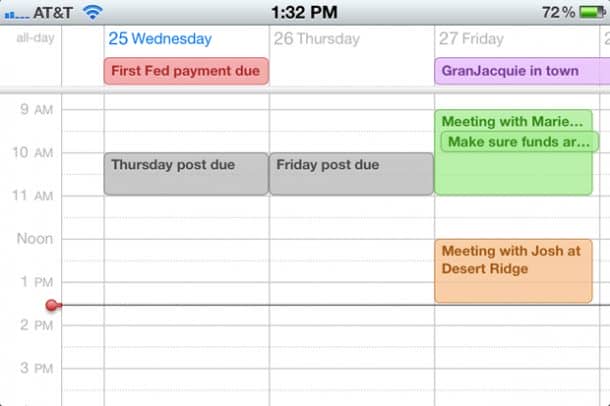
Task: Select the 25 Wednesday day header
Action: pyautogui.click(x=160, y=39)
